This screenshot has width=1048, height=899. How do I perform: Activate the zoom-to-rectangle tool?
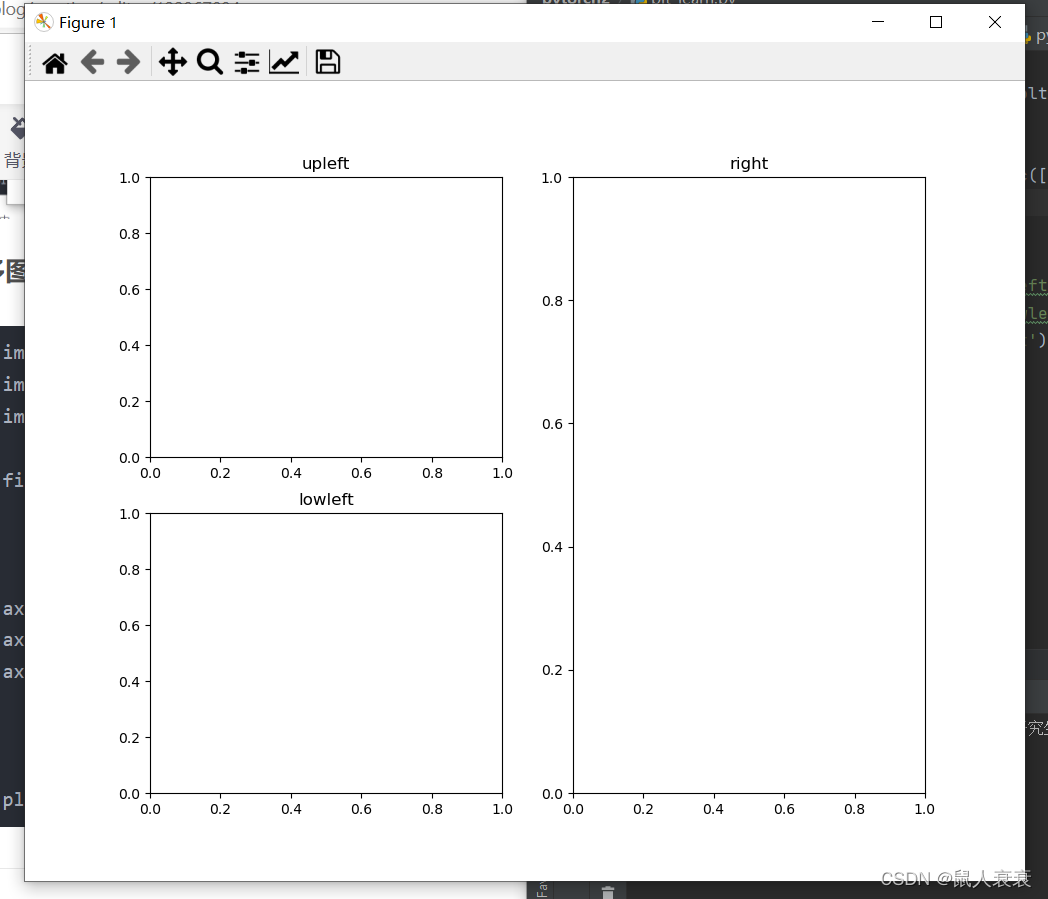click(x=209, y=62)
